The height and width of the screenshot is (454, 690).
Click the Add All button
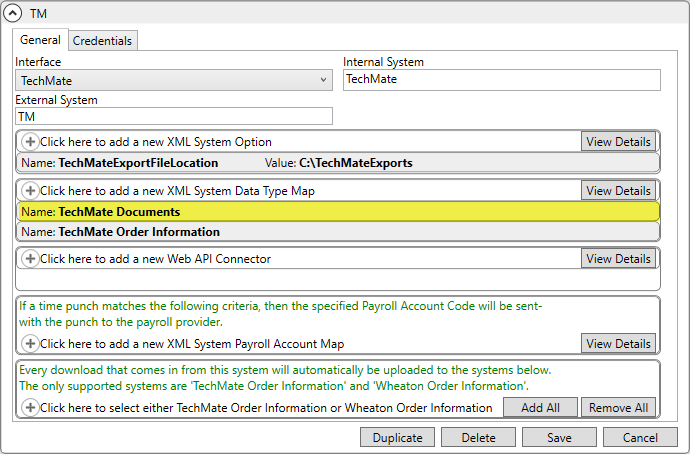[540, 408]
